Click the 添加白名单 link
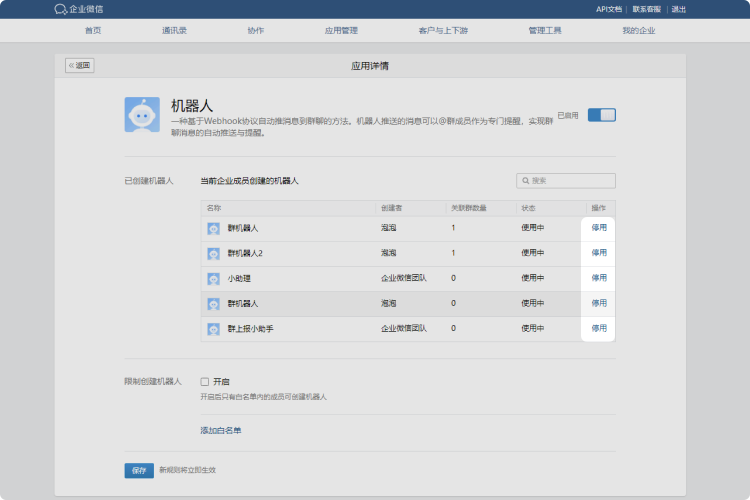The image size is (750, 500). point(221,430)
